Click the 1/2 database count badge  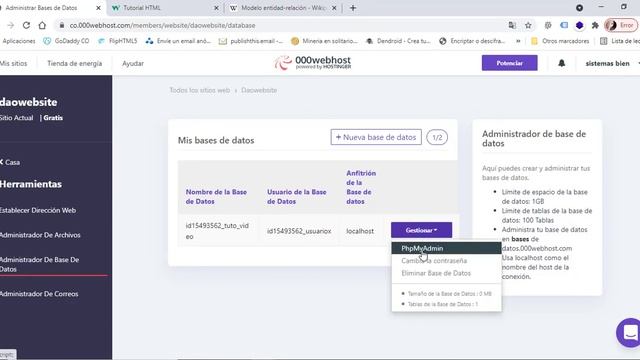pyautogui.click(x=437, y=137)
